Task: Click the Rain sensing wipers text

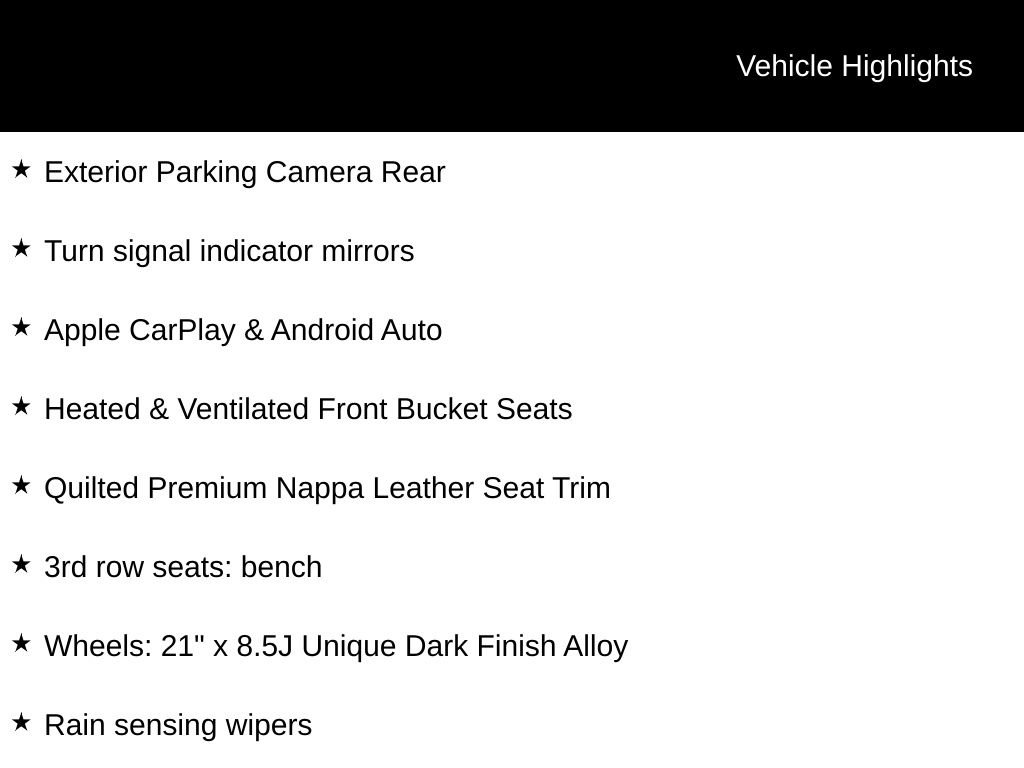Action: coord(178,725)
